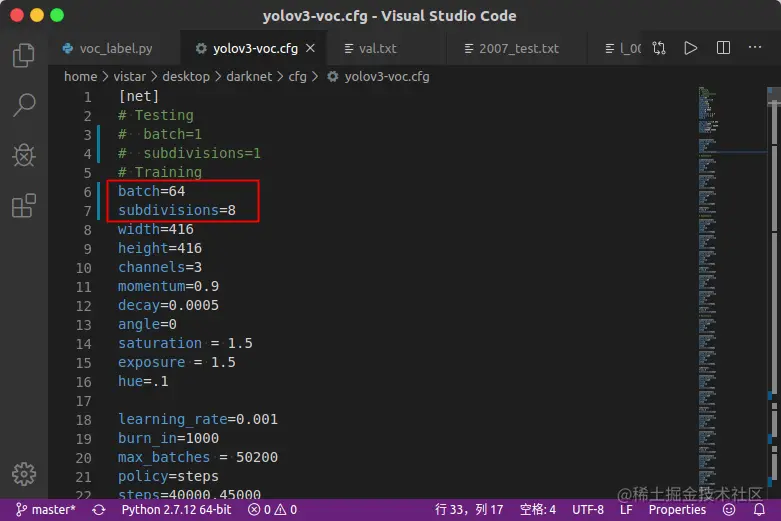Click the hue=.1 line
Viewport: 781px width, 521px height.
143,381
